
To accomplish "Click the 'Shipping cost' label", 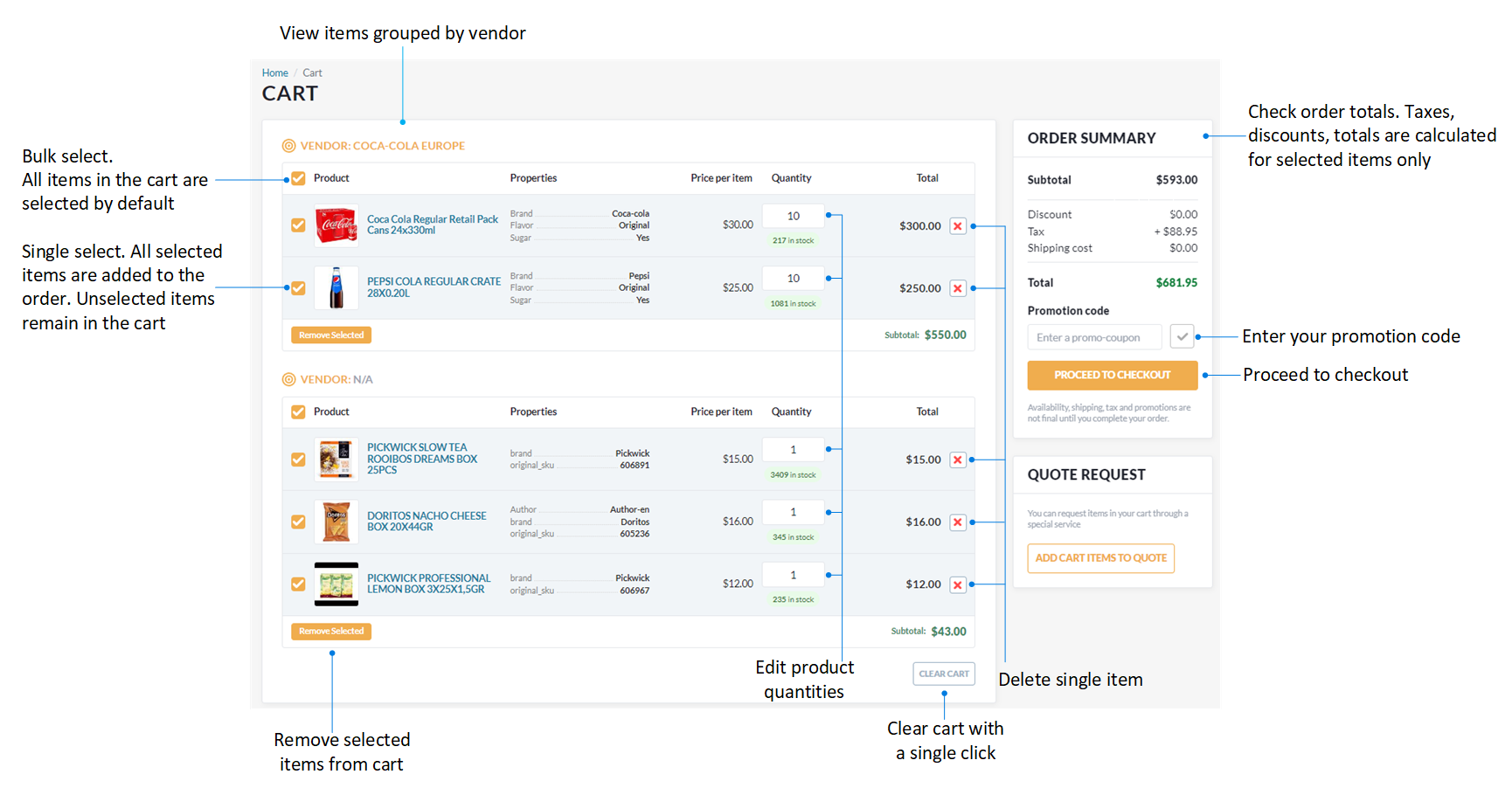I will tap(1060, 248).
